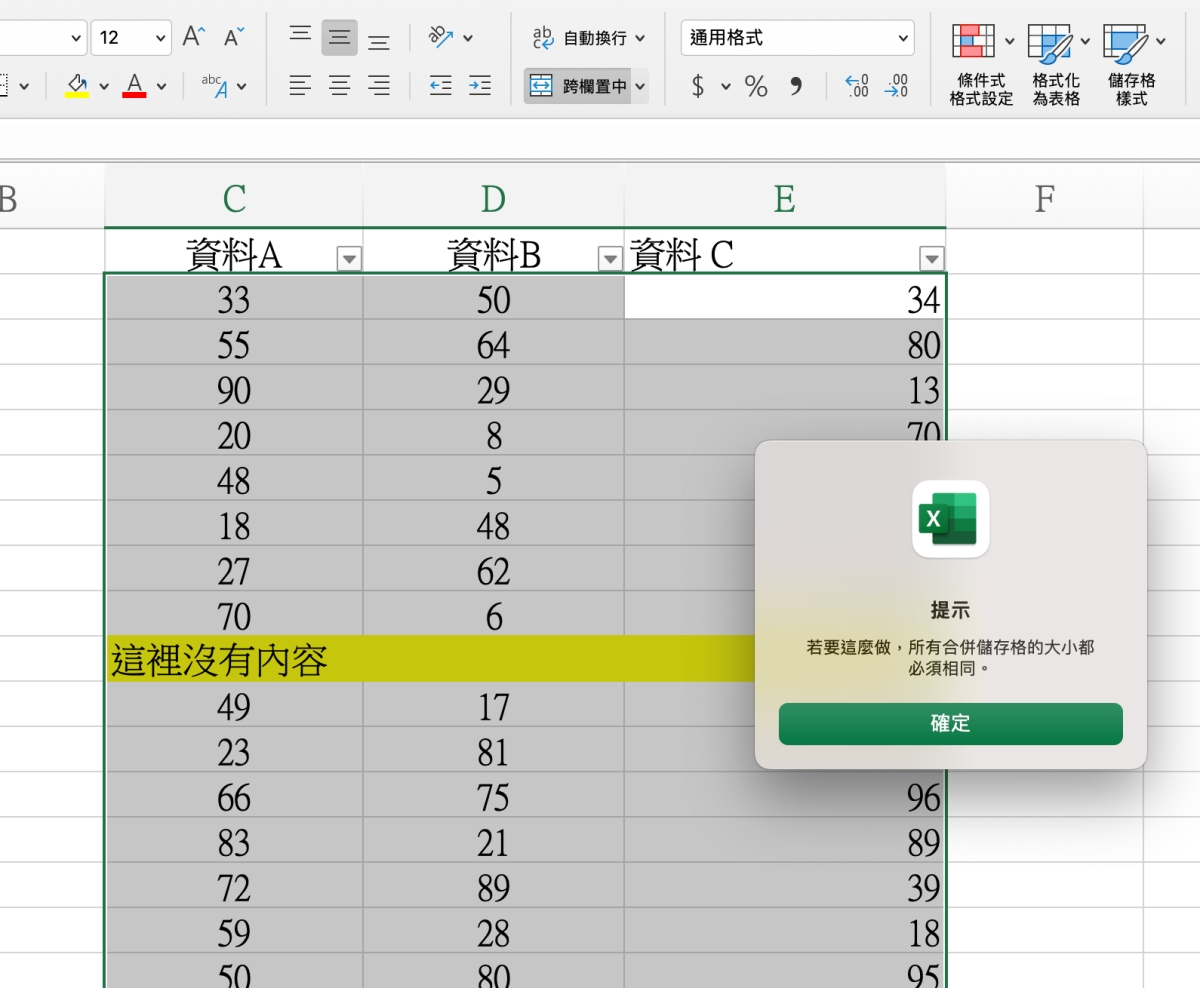Apply yellow fill color to cells

(x=77, y=86)
